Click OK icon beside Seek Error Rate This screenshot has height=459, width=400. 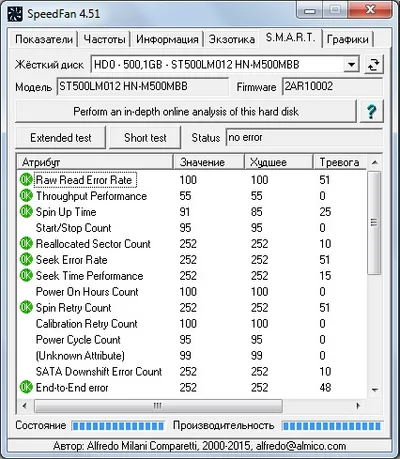click(x=26, y=260)
